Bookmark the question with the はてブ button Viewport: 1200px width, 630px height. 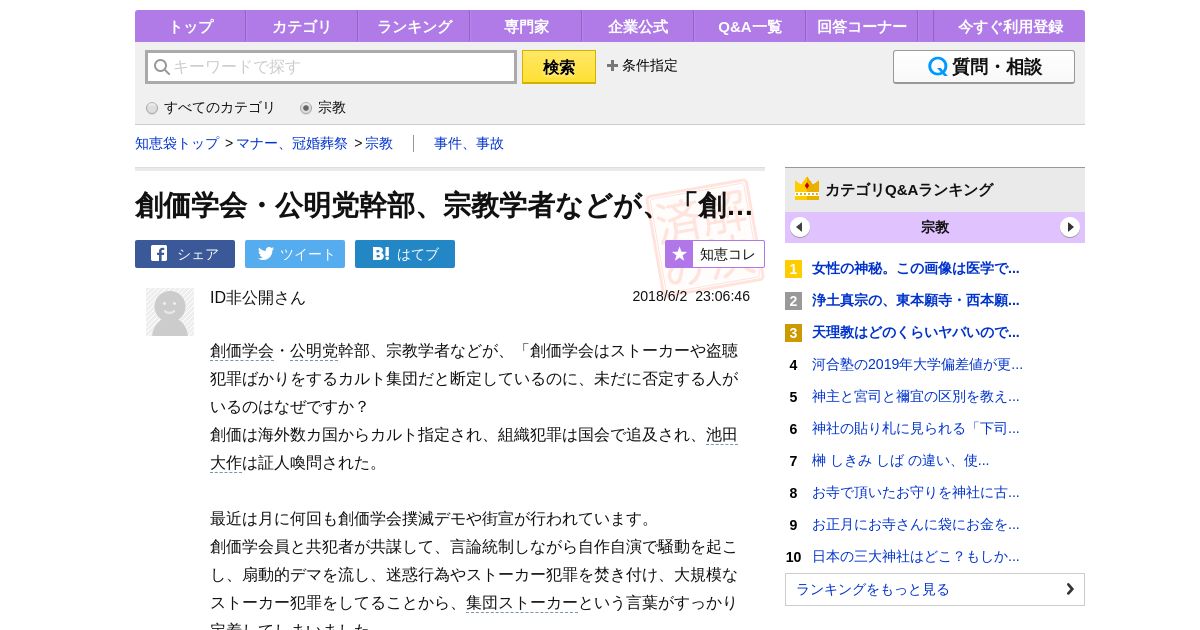point(405,254)
